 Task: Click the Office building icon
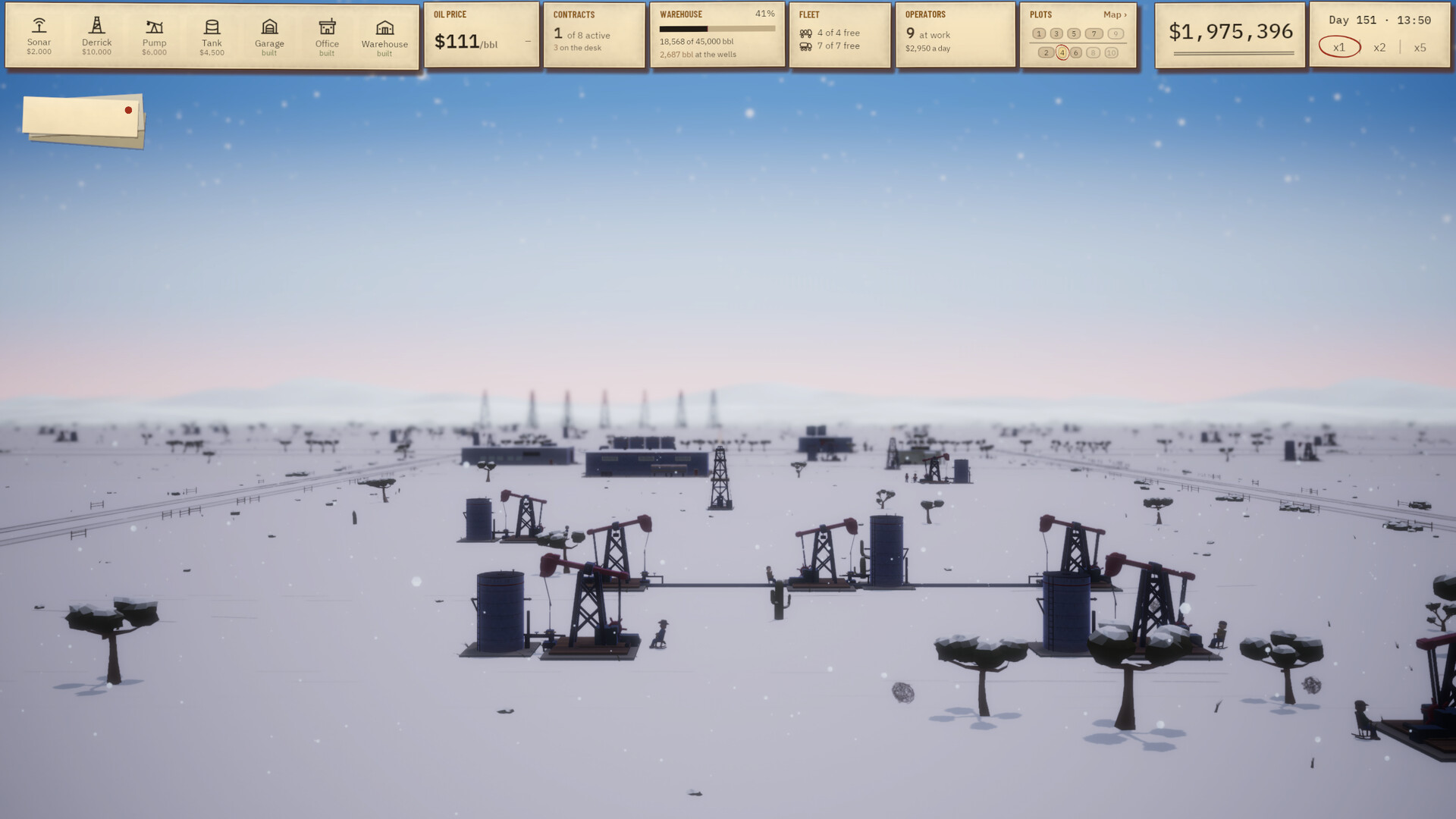tap(327, 36)
